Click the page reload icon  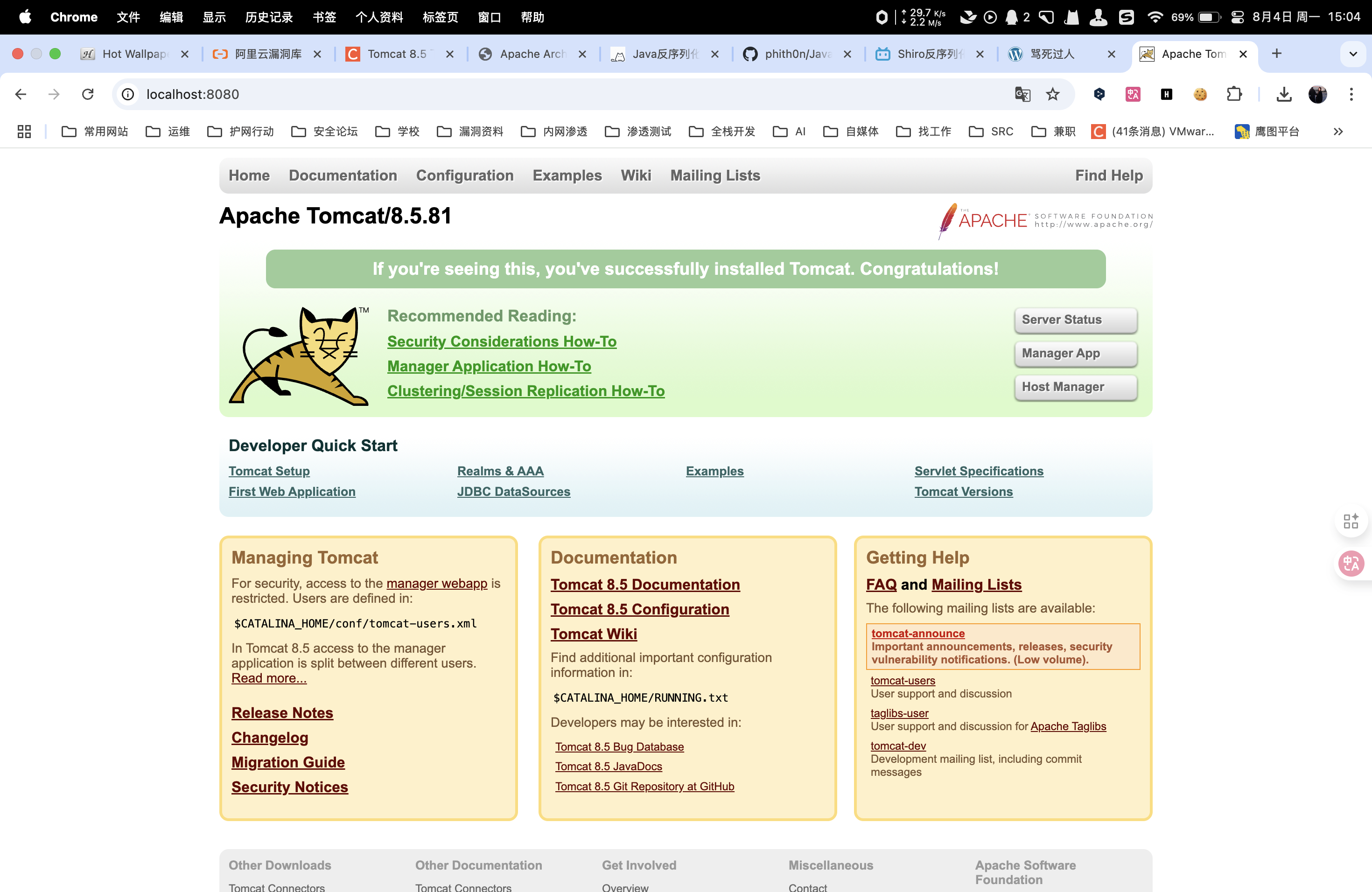(x=88, y=94)
